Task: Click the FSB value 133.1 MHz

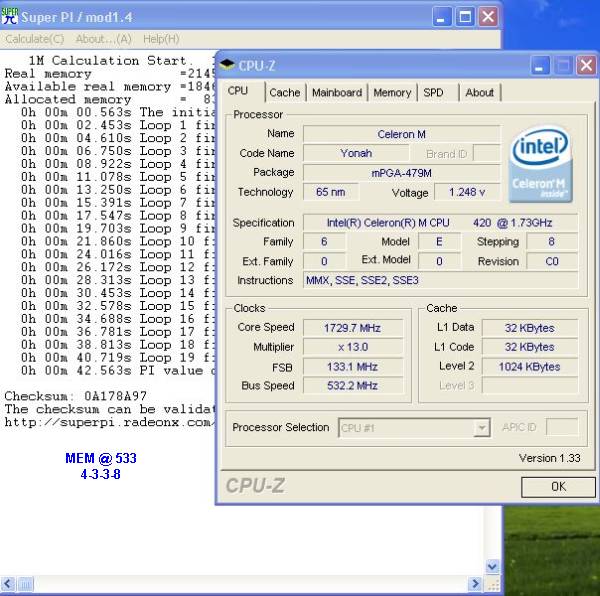Action: pos(353,367)
